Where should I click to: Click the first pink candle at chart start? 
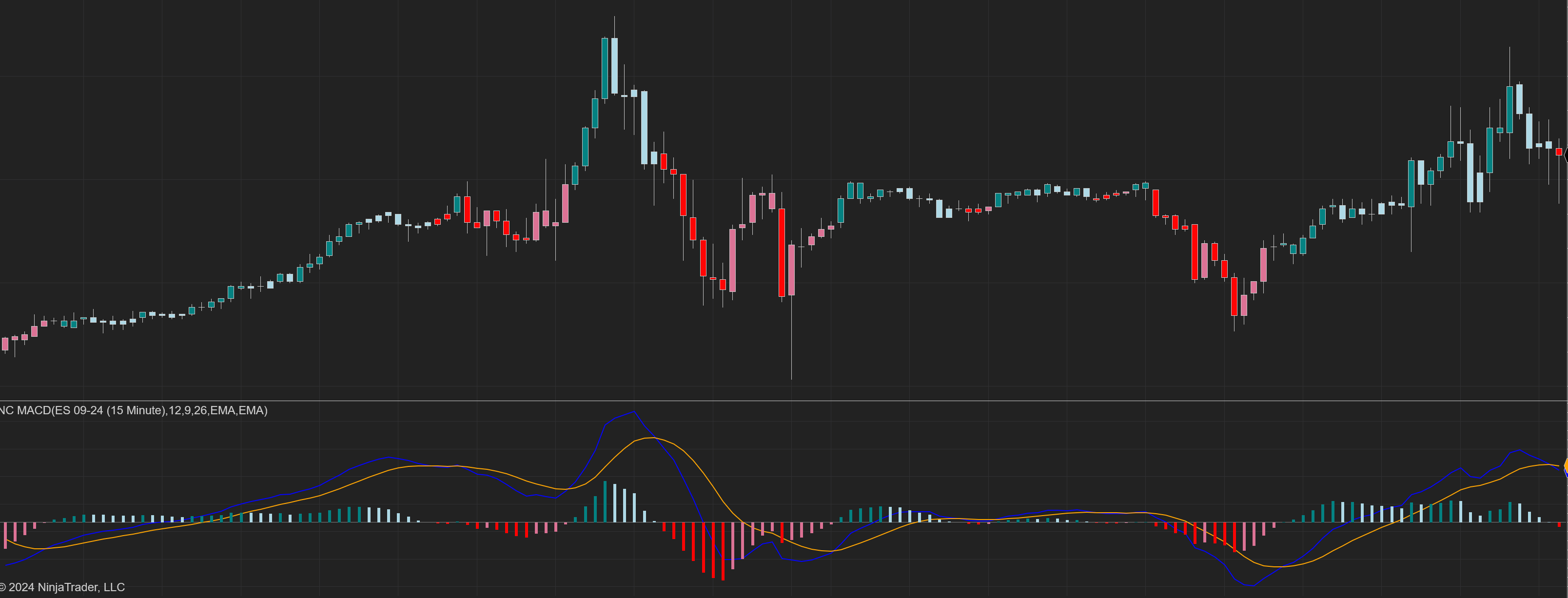pyautogui.click(x=5, y=344)
